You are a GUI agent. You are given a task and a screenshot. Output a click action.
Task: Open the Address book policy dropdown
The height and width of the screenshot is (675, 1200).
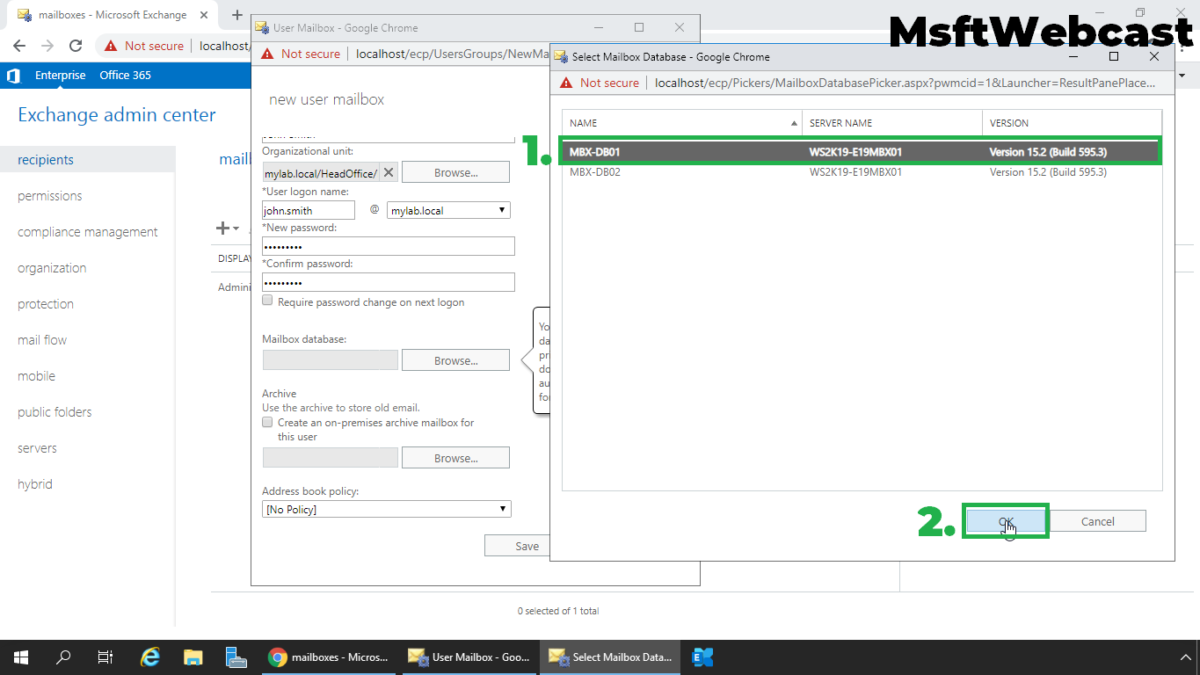(386, 509)
